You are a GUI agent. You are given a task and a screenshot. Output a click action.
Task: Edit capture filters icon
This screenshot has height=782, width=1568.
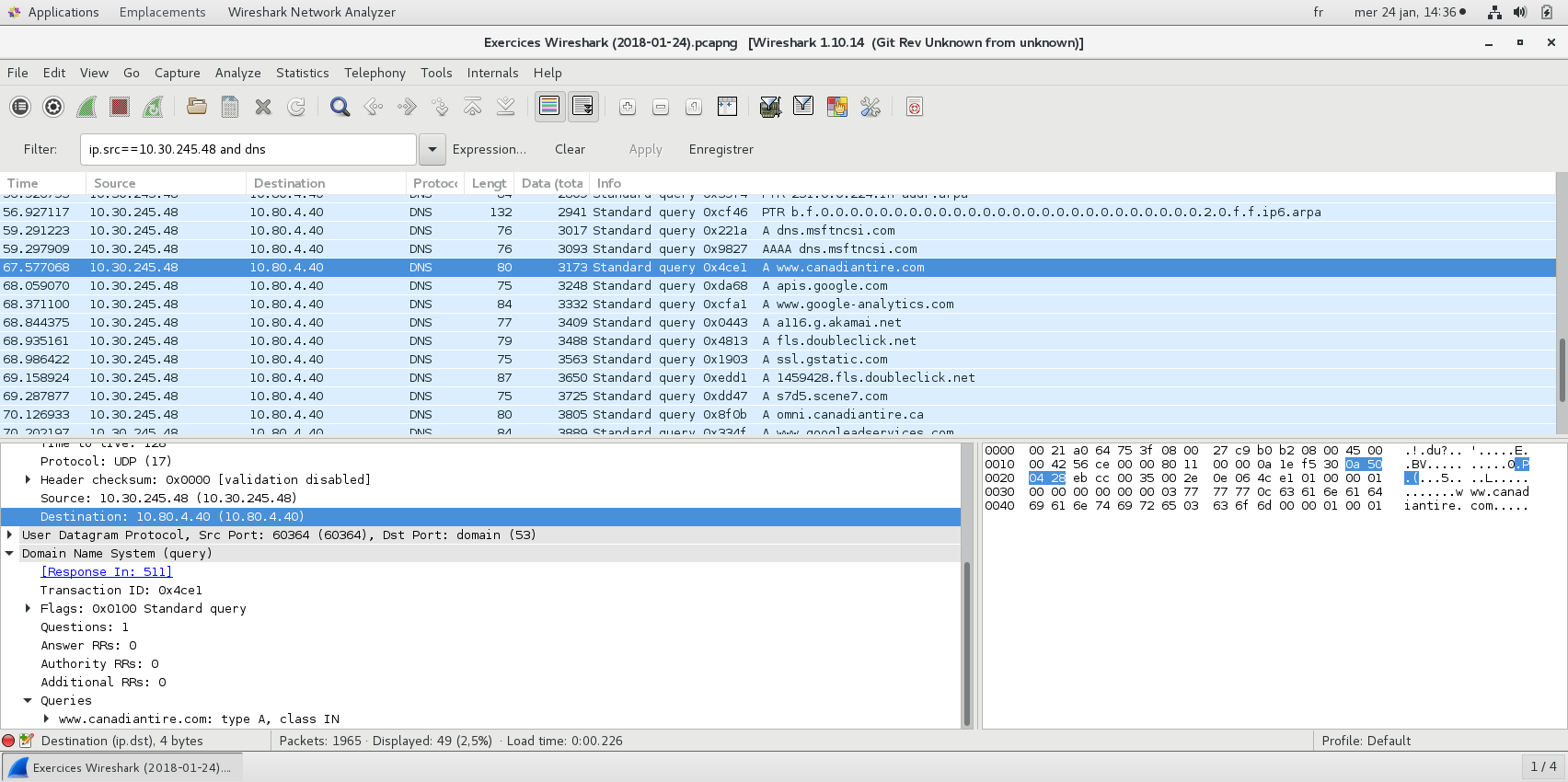pos(770,107)
